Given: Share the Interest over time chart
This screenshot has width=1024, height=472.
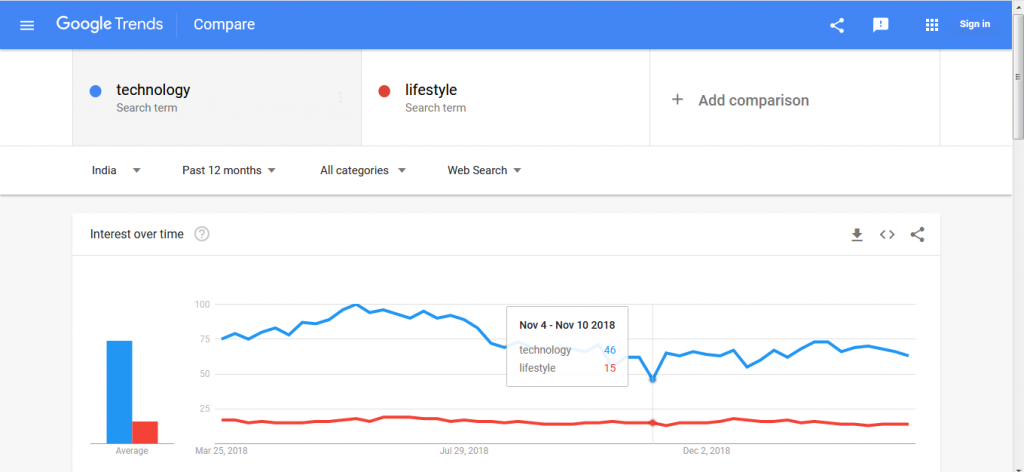Looking at the screenshot, I should click(918, 234).
